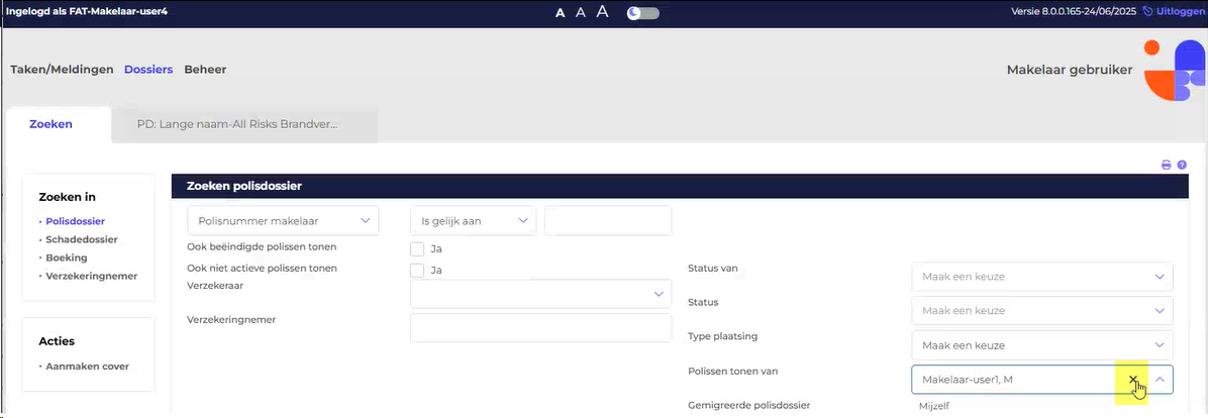The width and height of the screenshot is (1208, 418).
Task: Click the colorful company logo
Action: 1174,70
